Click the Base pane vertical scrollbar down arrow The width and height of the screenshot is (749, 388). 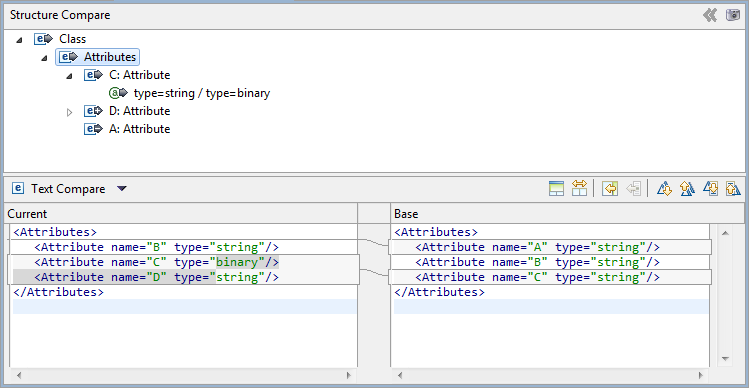725,358
